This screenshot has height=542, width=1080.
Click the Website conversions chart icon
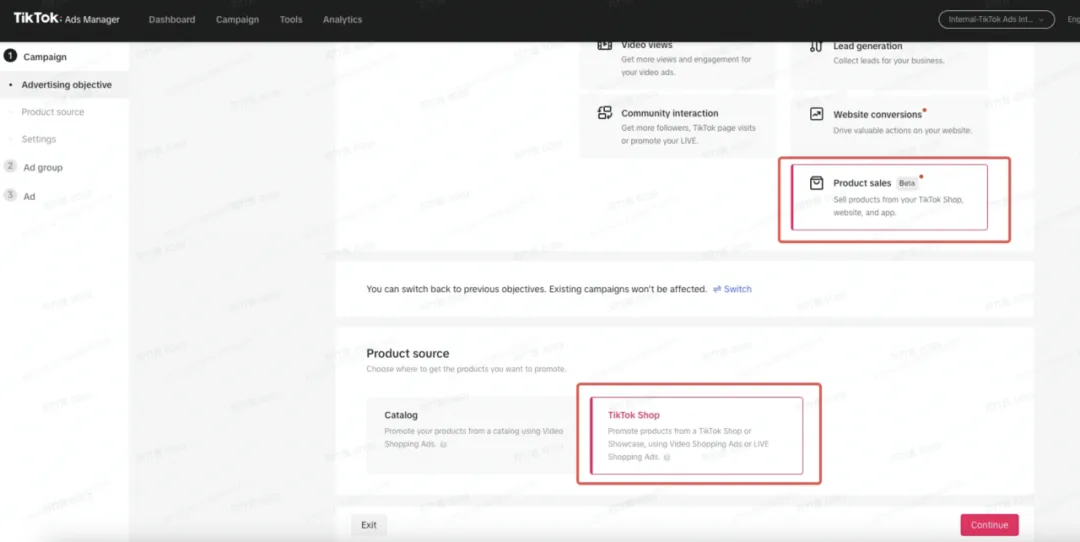pos(816,114)
